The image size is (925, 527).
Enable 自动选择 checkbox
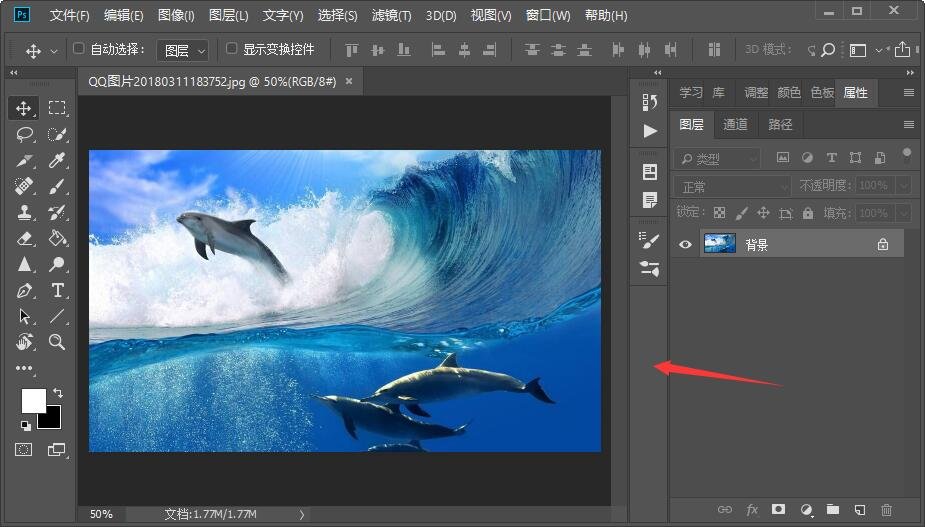point(78,48)
